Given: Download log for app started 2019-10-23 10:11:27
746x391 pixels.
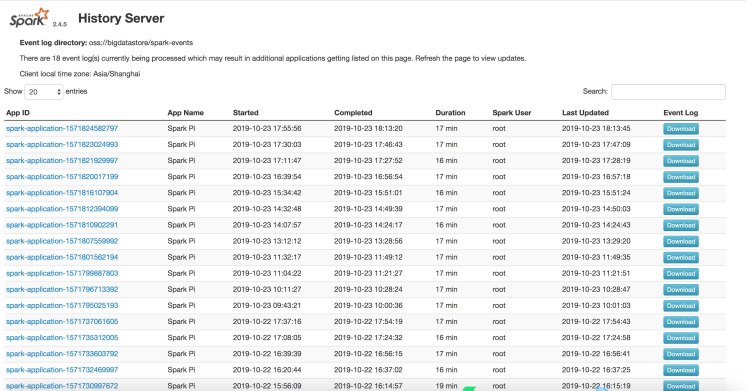Looking at the screenshot, I should [x=681, y=290].
